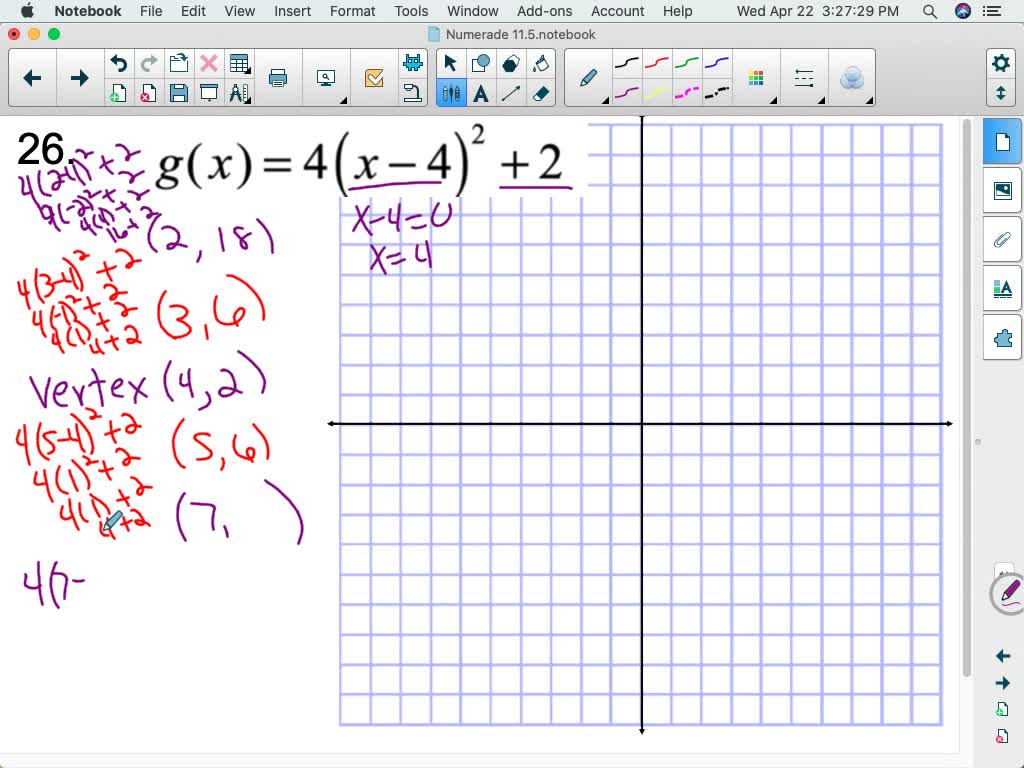Toggle the Screen Shade on
The width and height of the screenshot is (1024, 768).
coord(210,92)
